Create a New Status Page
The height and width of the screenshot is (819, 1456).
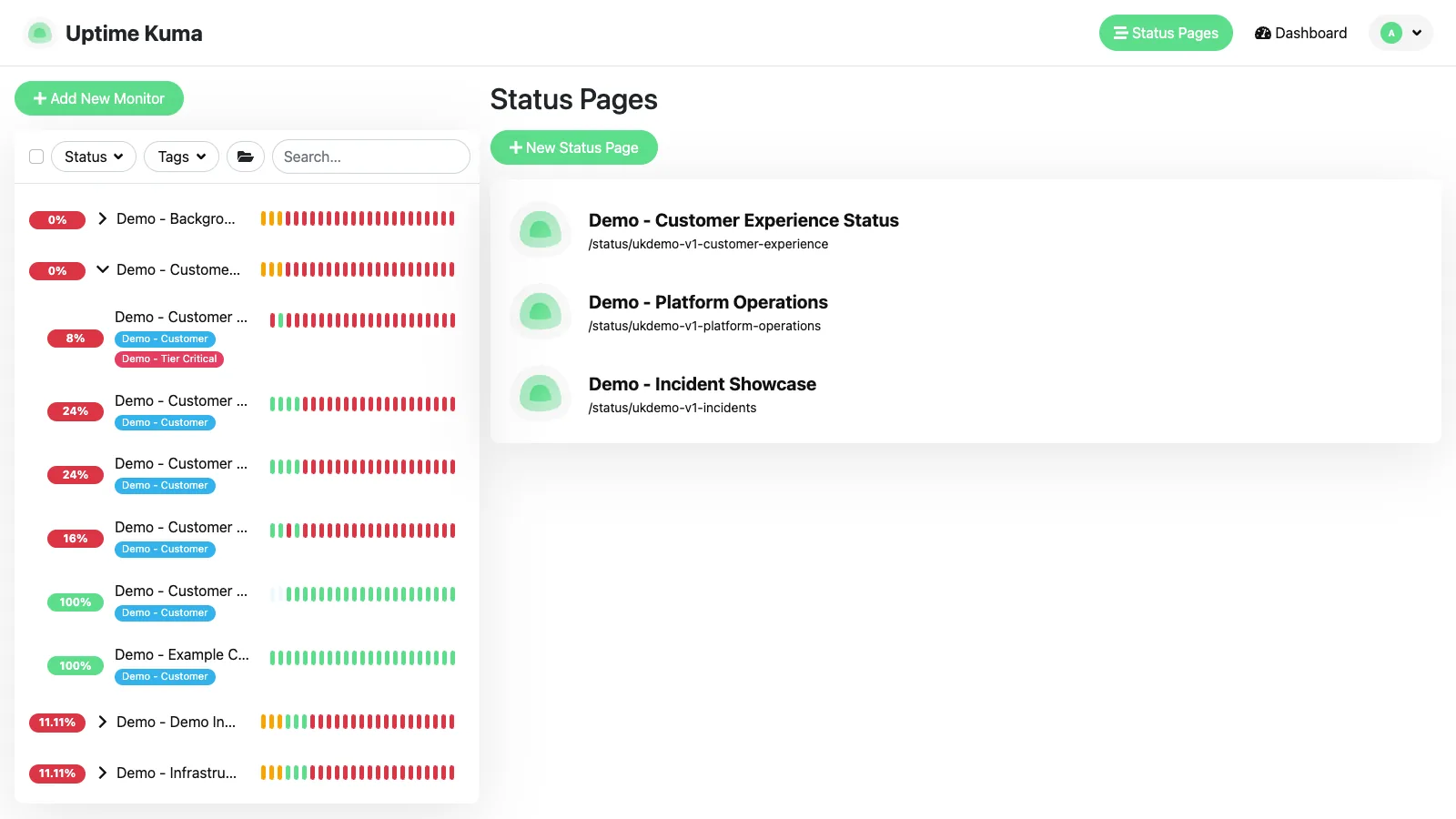click(x=574, y=147)
